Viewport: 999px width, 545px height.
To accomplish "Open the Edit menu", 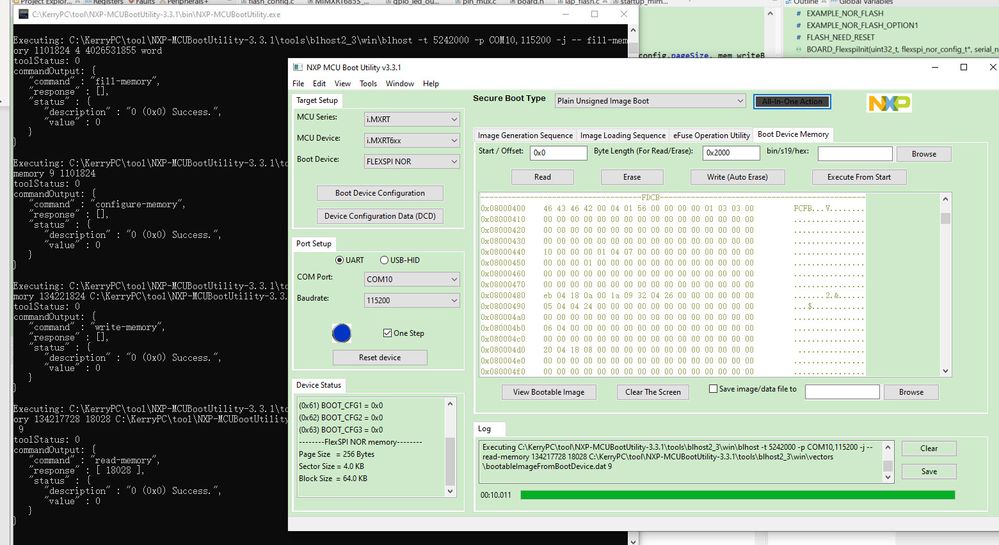I will click(319, 84).
